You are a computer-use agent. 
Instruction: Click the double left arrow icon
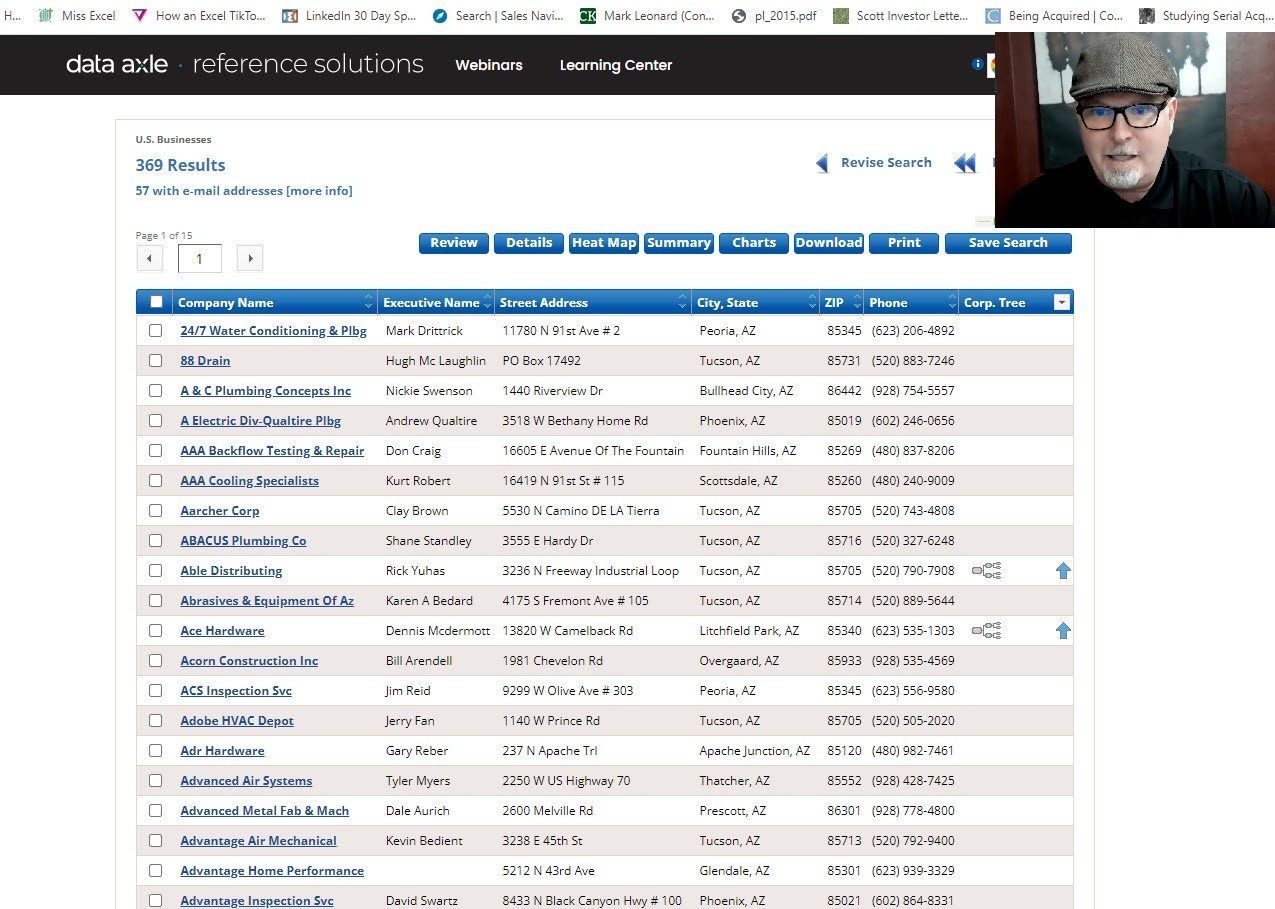point(965,163)
